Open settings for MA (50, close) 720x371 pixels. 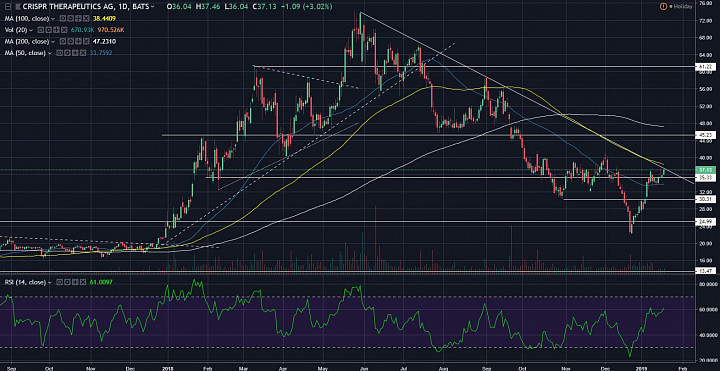(67, 53)
